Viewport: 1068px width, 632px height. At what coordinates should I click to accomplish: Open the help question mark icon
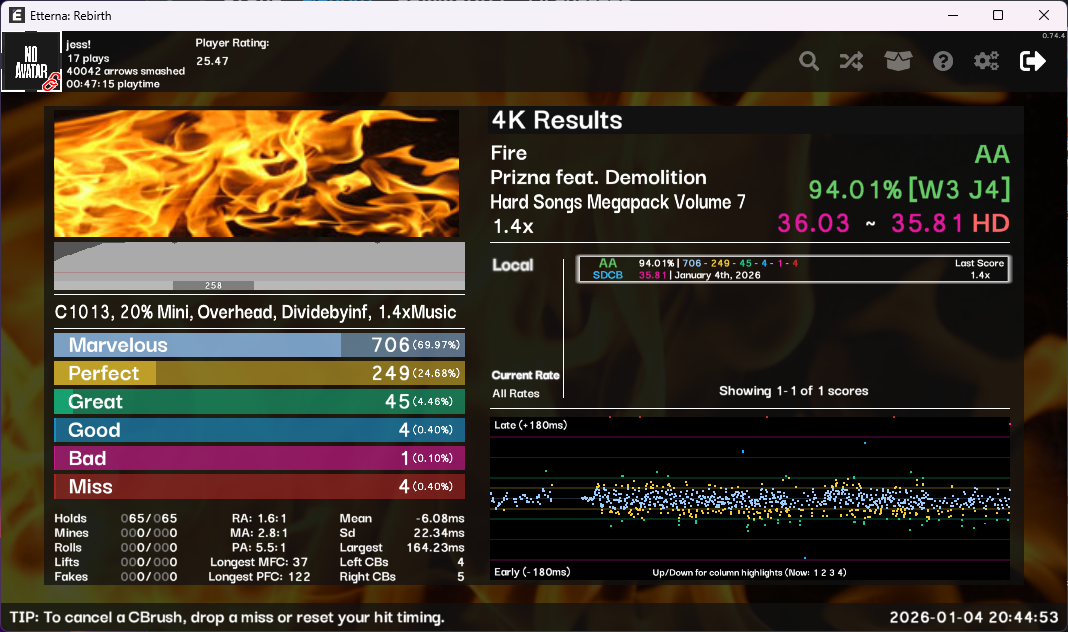943,61
